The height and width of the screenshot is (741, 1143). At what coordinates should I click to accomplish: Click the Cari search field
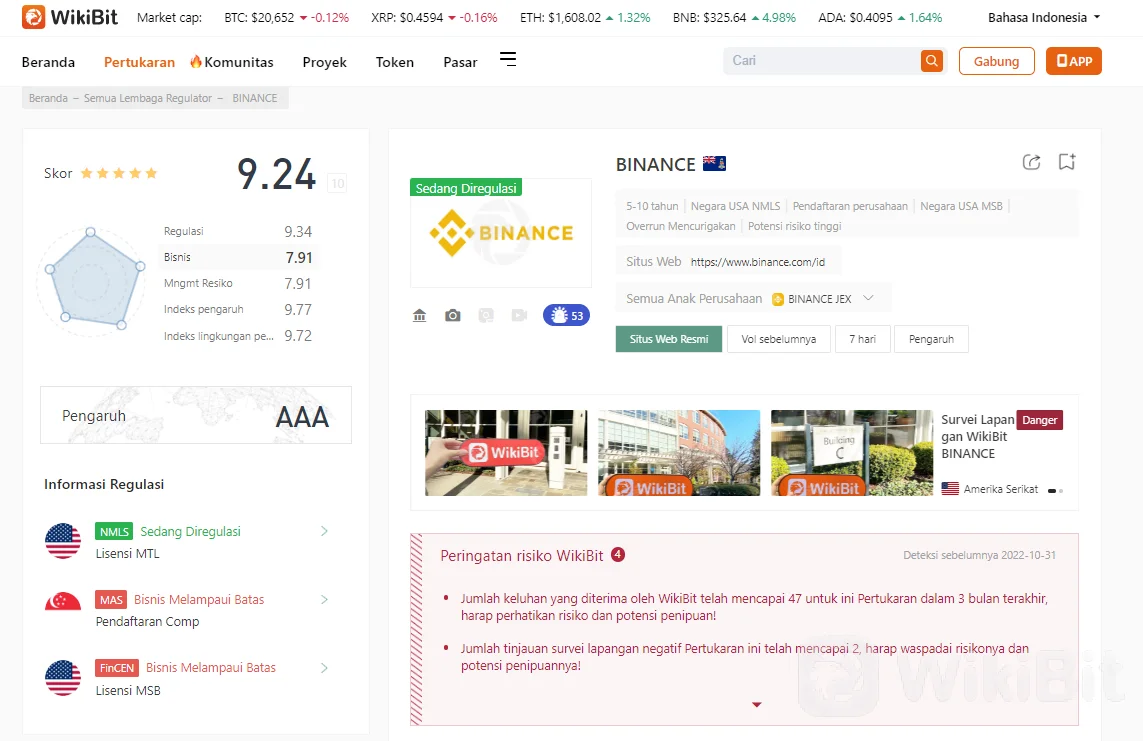(822, 61)
